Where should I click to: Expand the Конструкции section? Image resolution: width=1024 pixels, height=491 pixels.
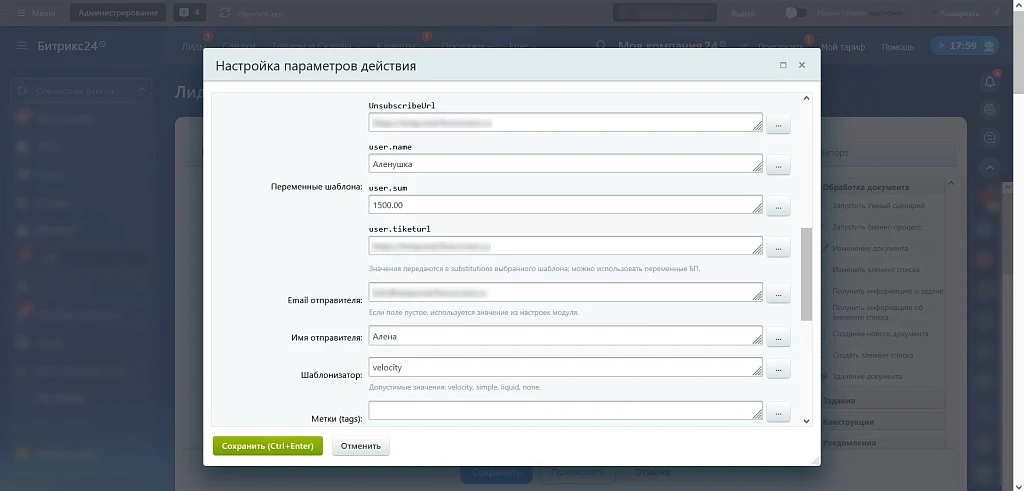coord(883,422)
